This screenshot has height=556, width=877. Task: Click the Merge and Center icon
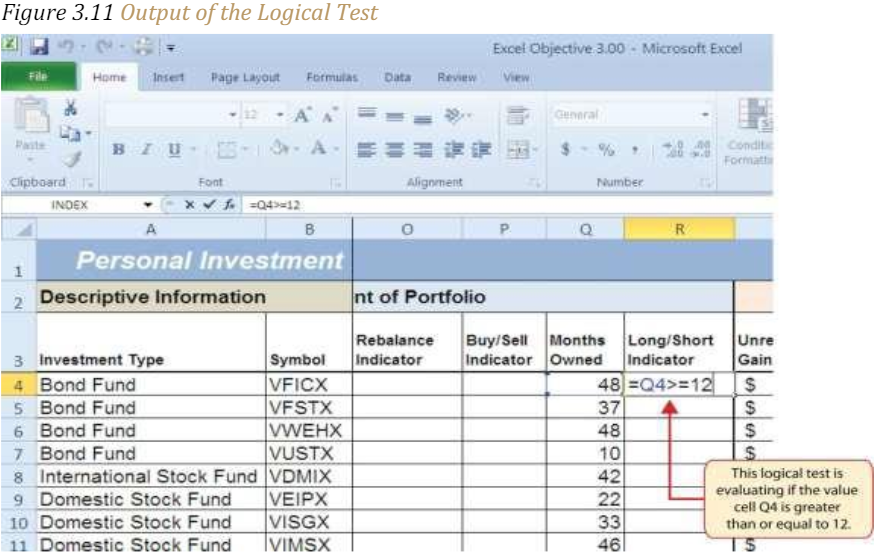point(518,149)
